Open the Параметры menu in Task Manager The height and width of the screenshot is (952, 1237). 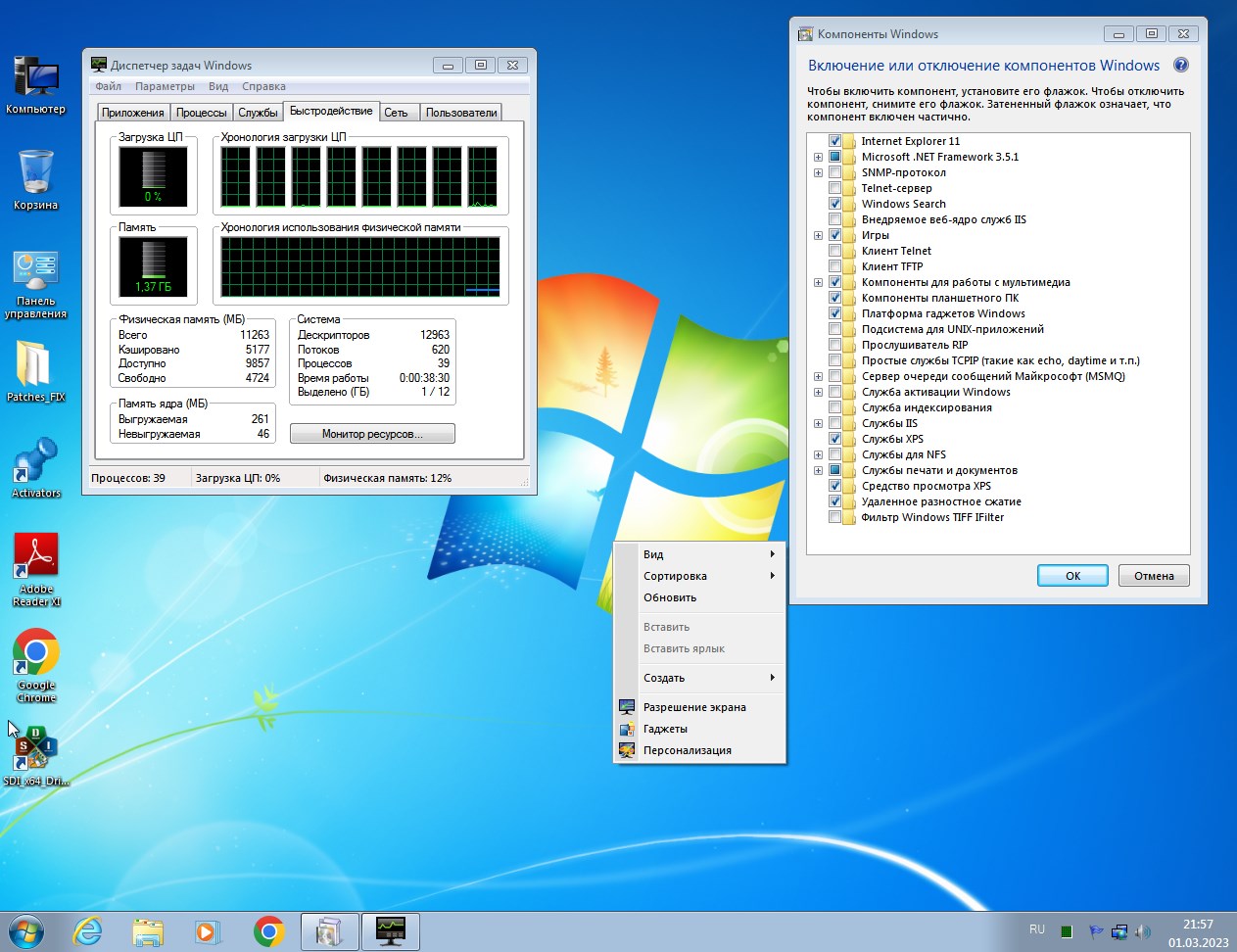[165, 86]
